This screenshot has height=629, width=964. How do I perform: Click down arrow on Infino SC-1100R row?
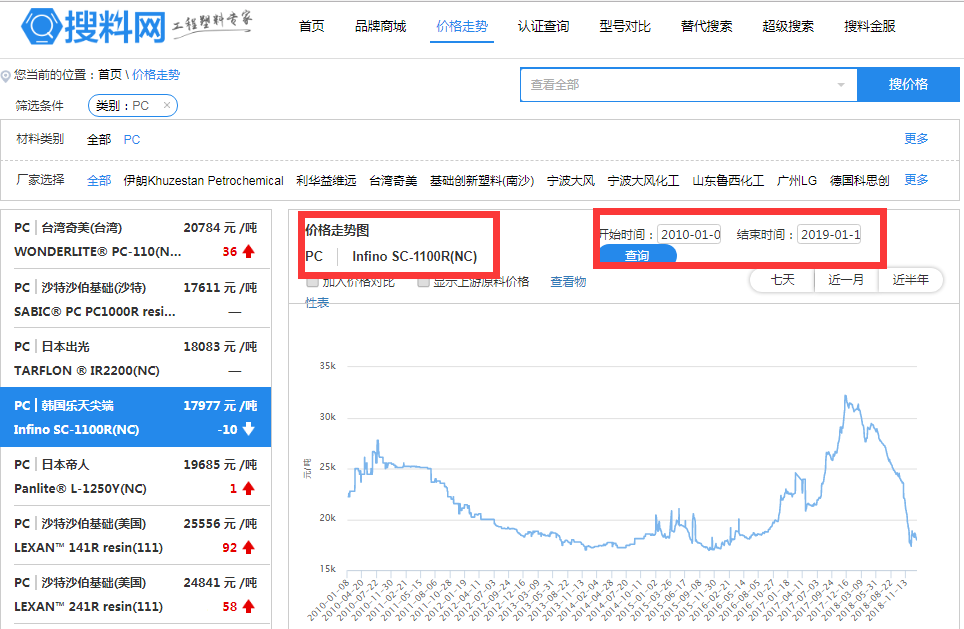pyautogui.click(x=248, y=430)
